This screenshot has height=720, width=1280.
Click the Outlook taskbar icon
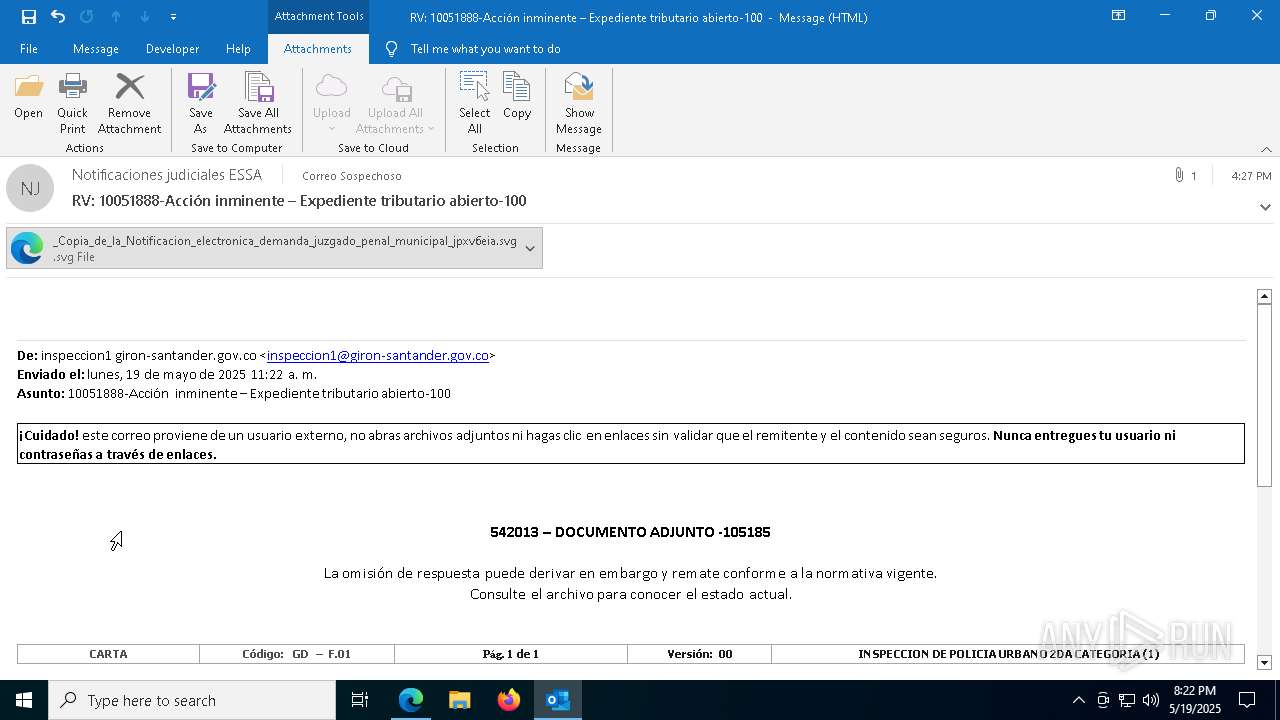click(x=557, y=700)
